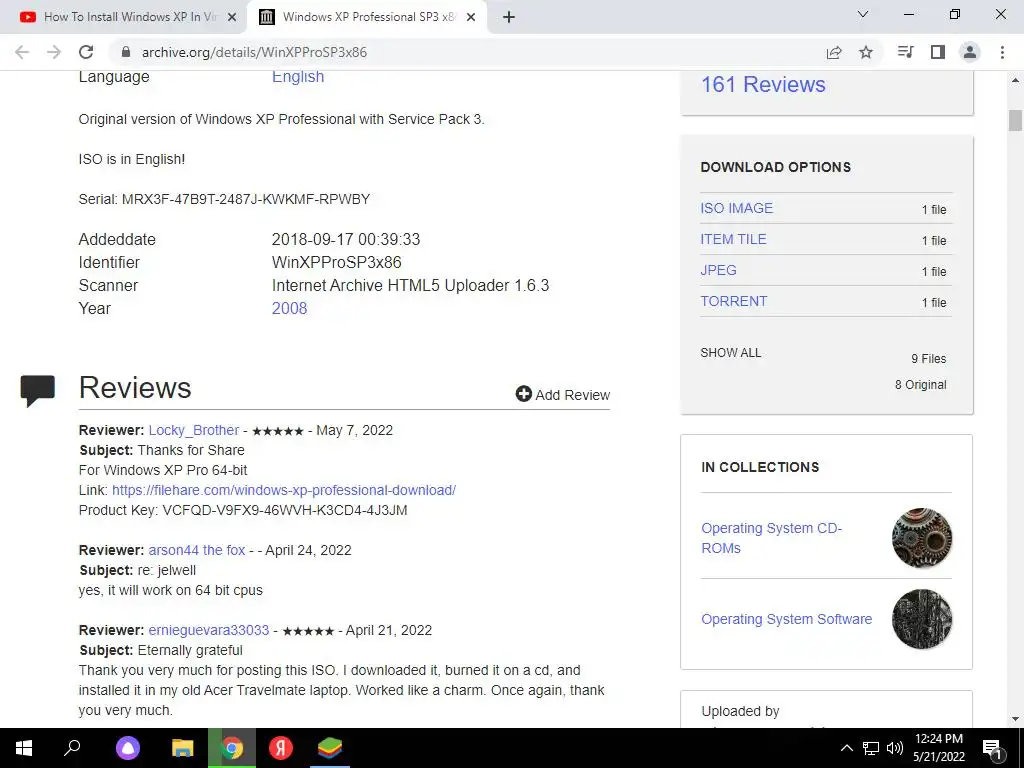1024x768 pixels.
Task: Open network status tray icon
Action: click(x=871, y=748)
